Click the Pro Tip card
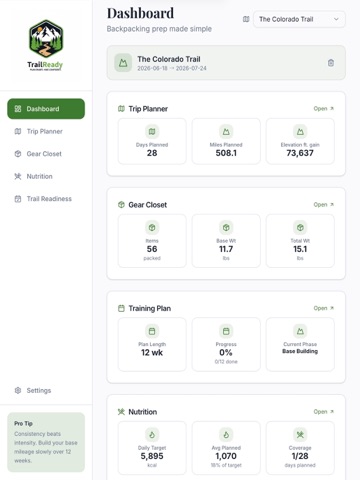 point(46,442)
